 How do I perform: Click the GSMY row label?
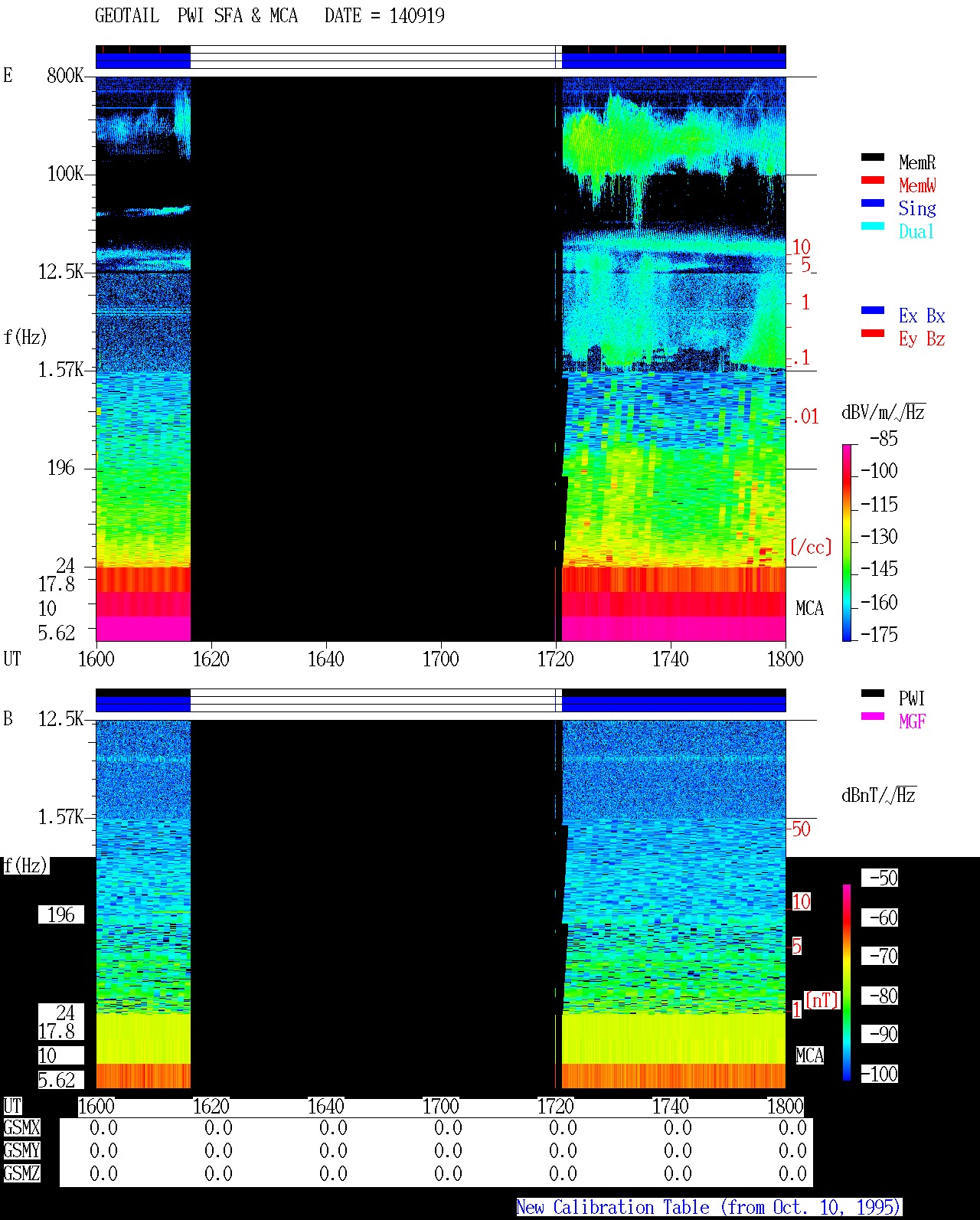21,1150
